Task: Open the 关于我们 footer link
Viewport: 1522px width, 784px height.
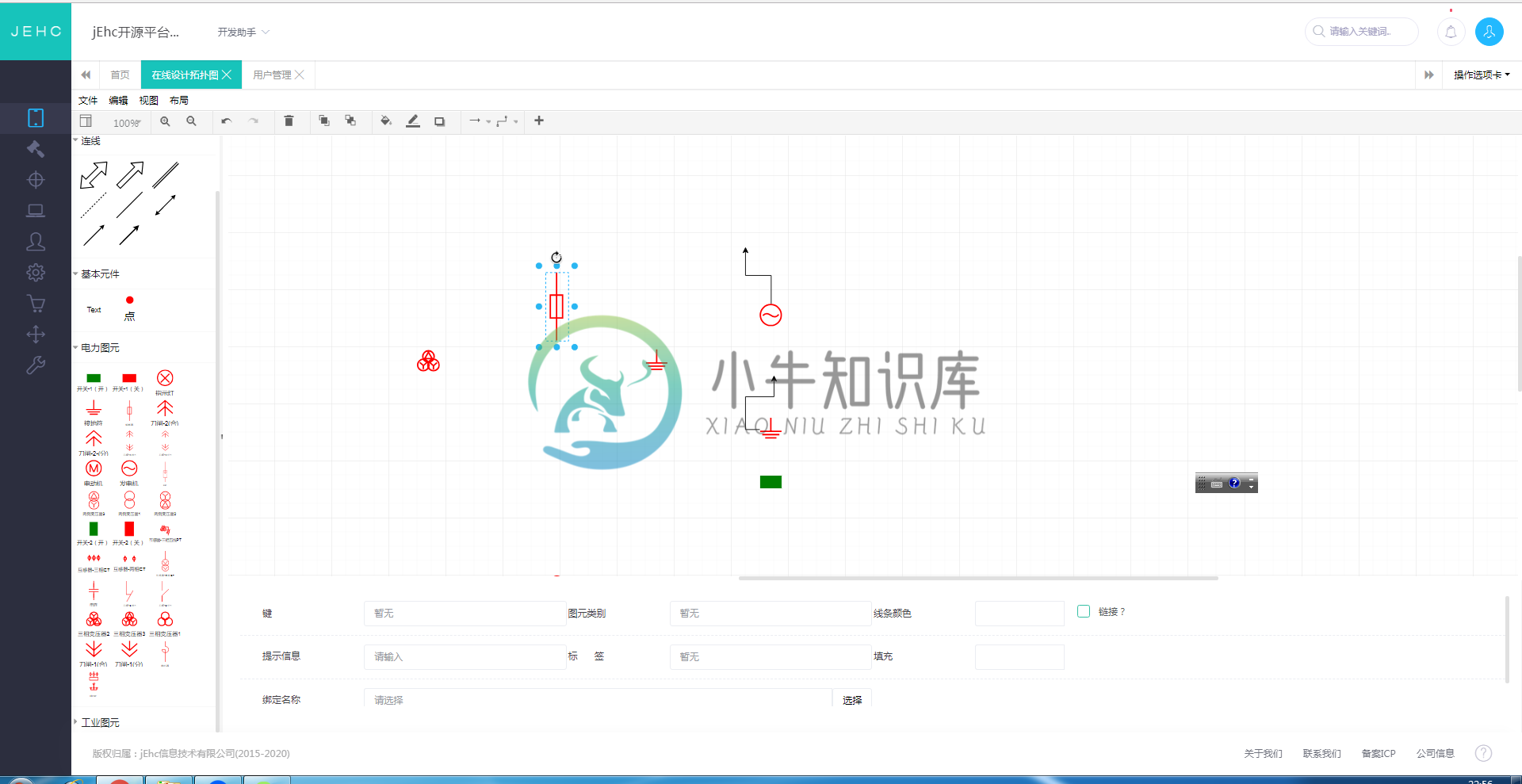Action: tap(1263, 753)
